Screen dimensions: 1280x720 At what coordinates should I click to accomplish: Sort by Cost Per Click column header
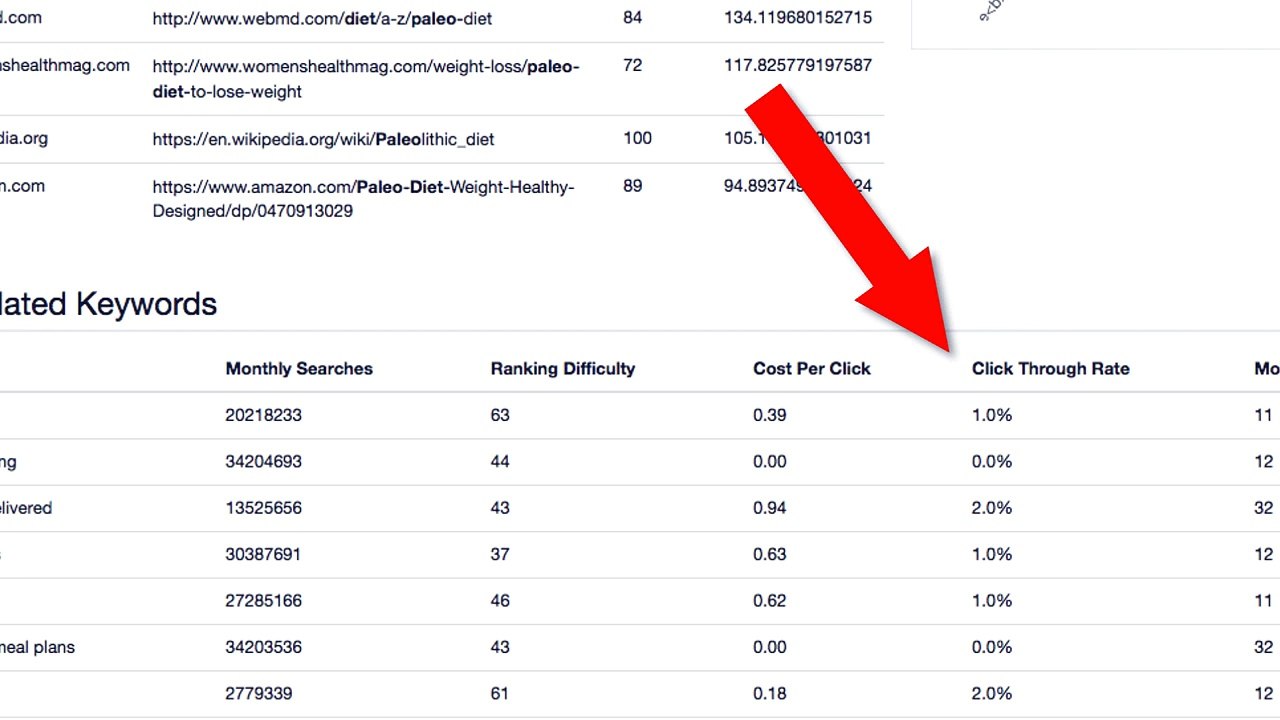(x=812, y=368)
